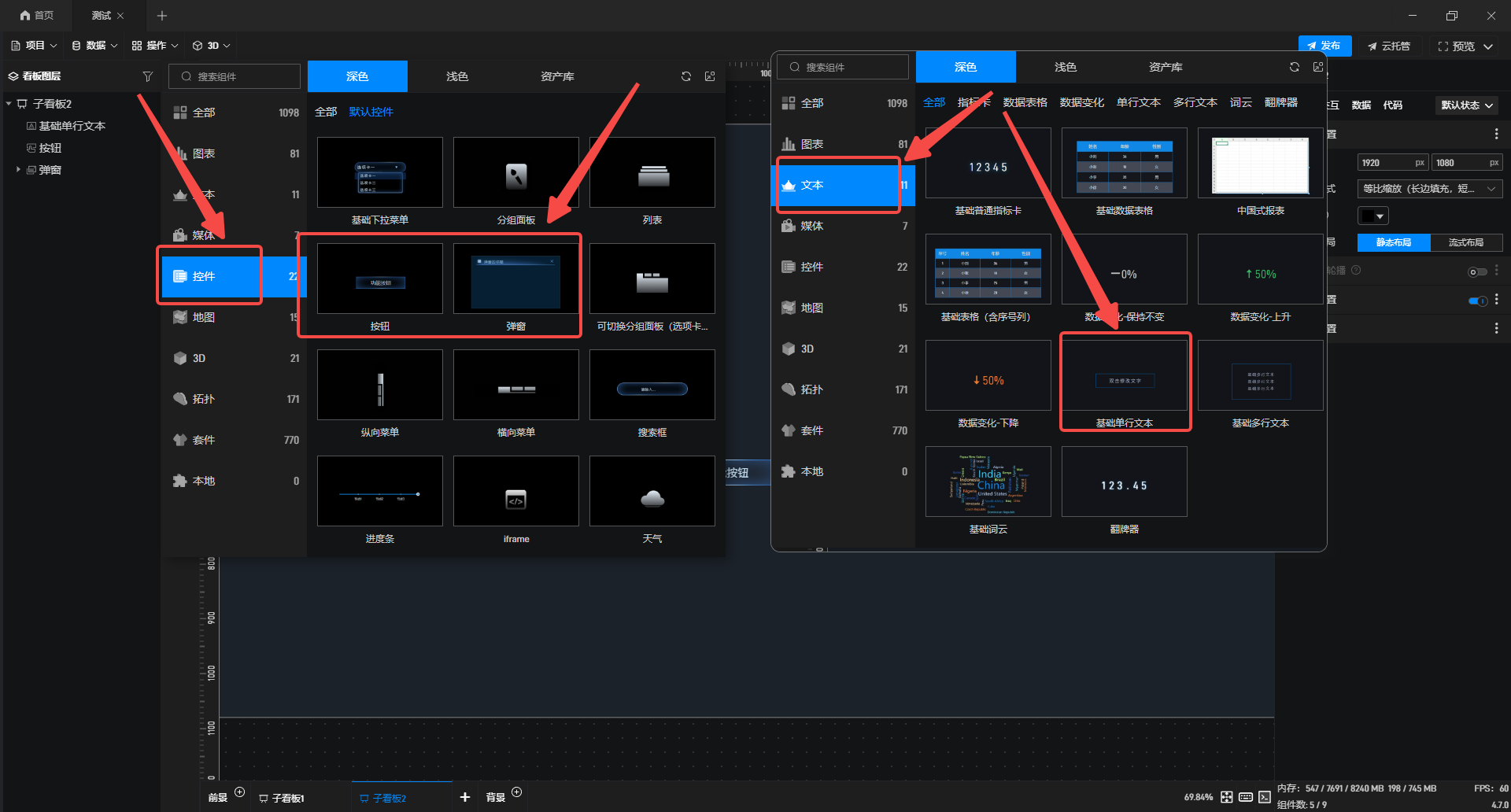The width and height of the screenshot is (1511, 812).
Task: Click the 发布 publish button
Action: 1324,46
